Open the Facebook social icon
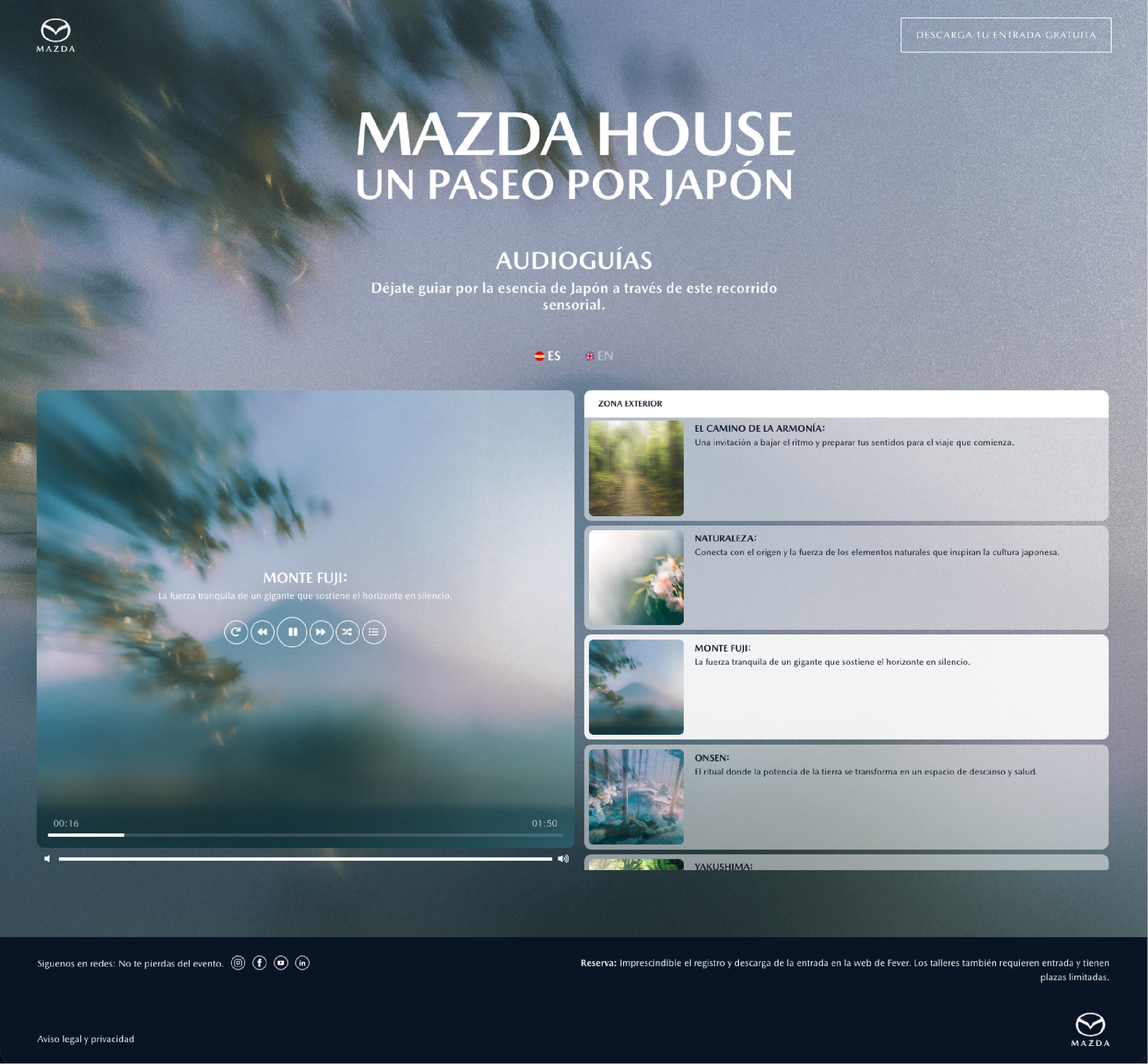The image size is (1148, 1064). point(259,963)
